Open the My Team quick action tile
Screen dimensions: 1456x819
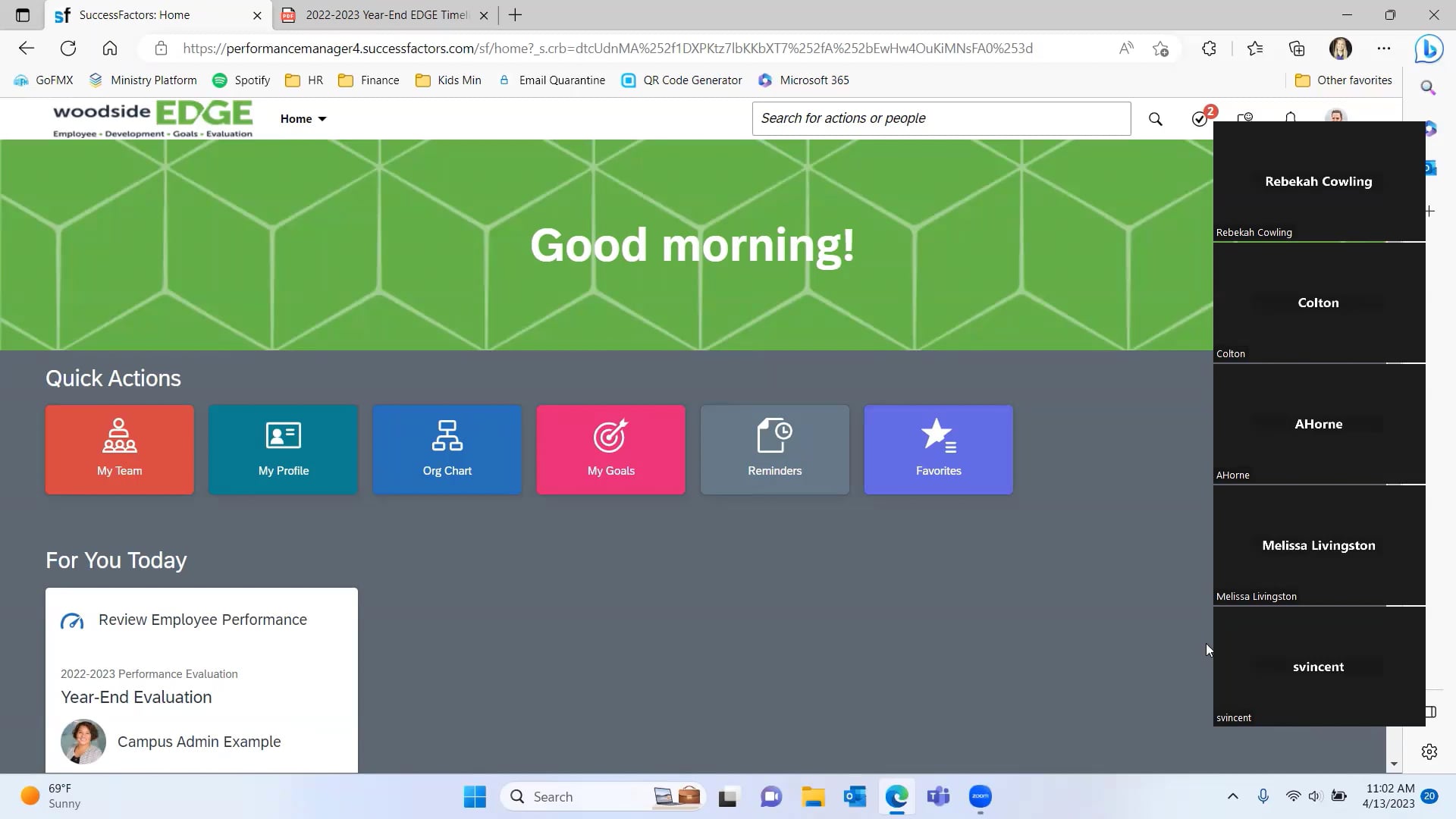click(x=120, y=450)
